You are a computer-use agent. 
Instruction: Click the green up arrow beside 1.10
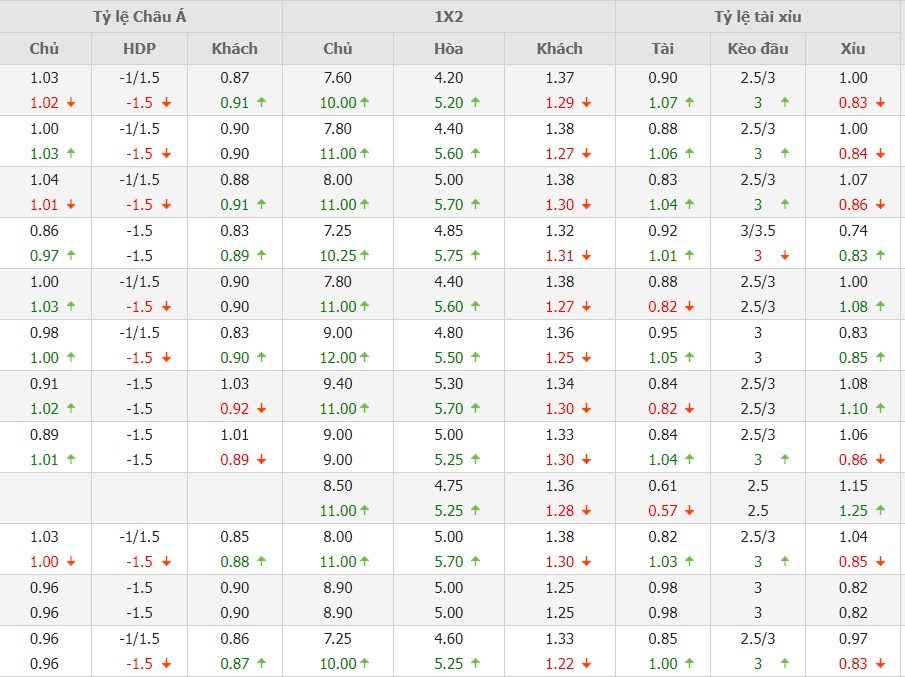880,409
